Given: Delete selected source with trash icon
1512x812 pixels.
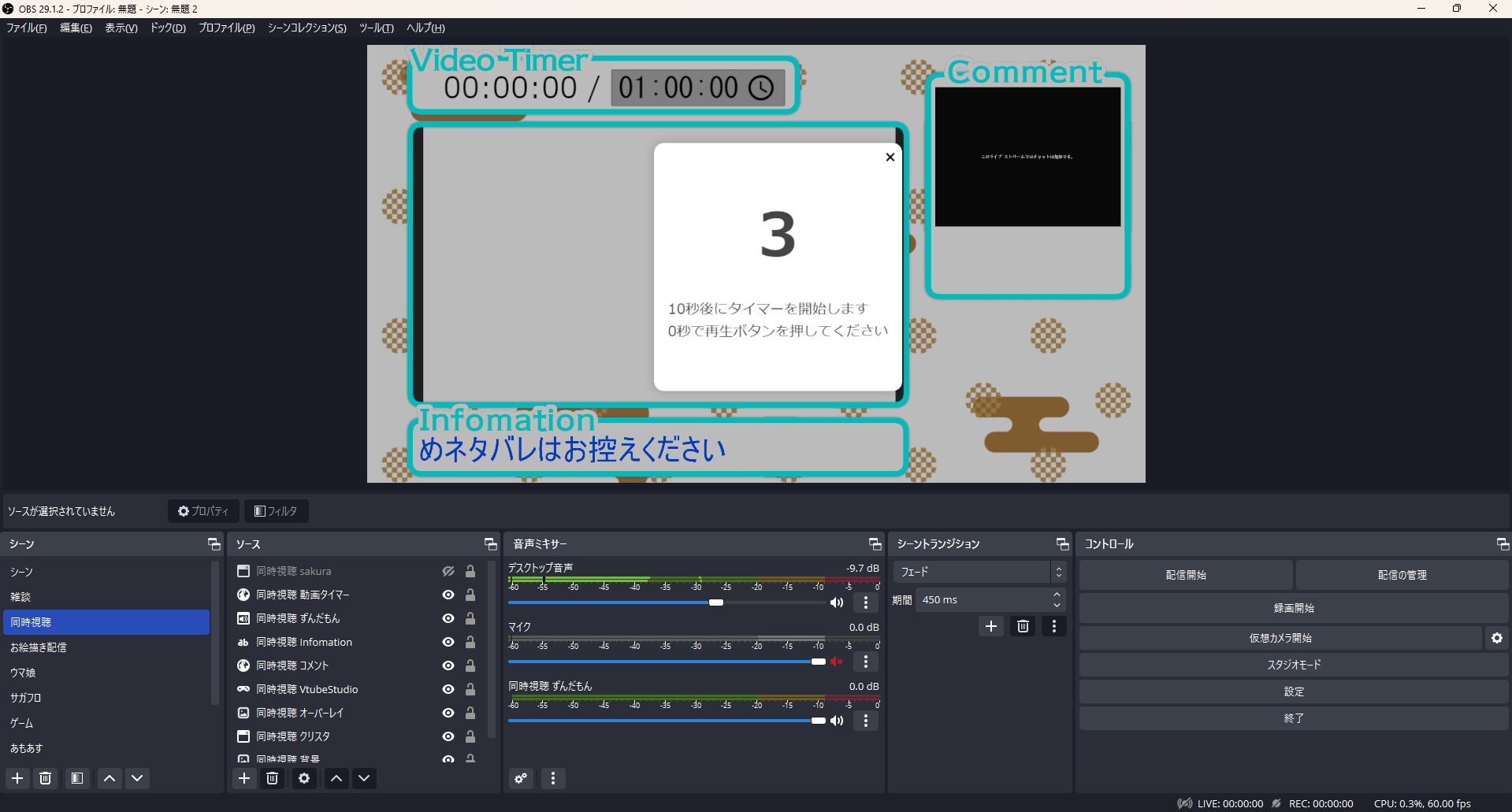Looking at the screenshot, I should pos(273,778).
